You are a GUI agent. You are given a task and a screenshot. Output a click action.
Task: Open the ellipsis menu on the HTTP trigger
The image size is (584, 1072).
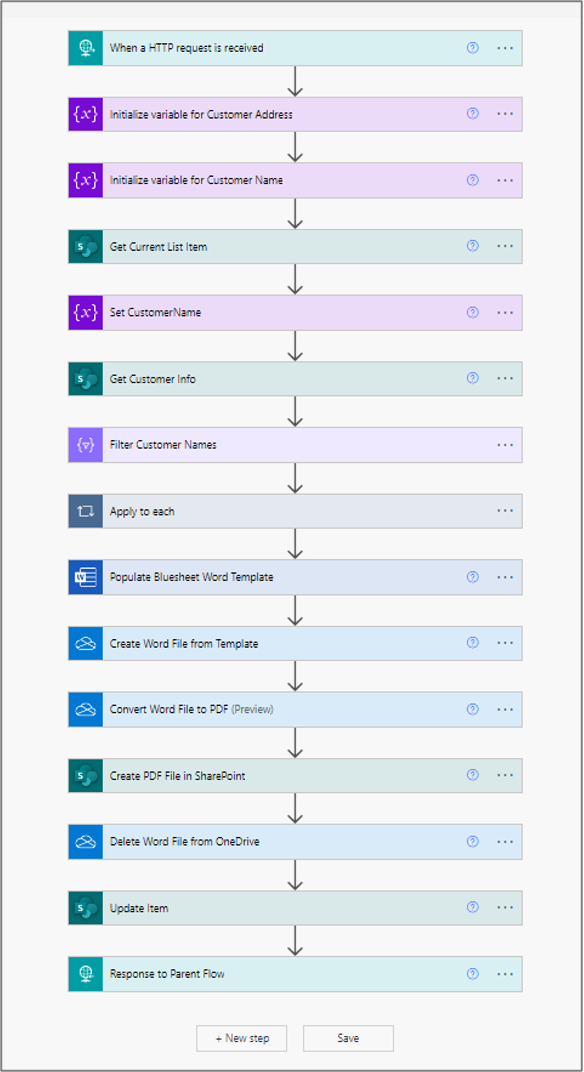click(x=505, y=47)
